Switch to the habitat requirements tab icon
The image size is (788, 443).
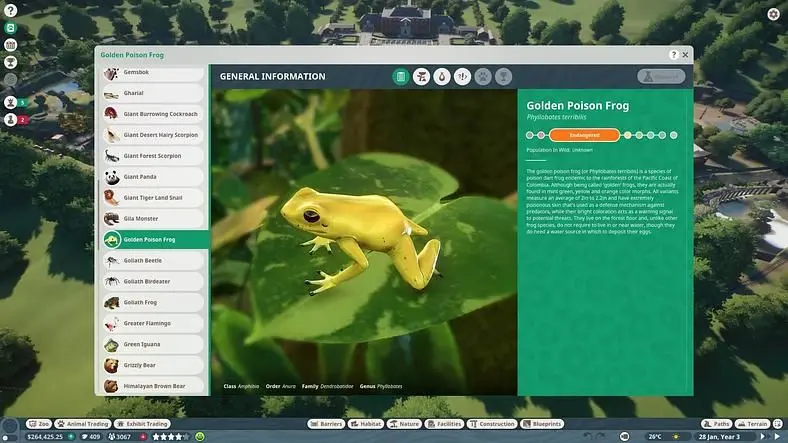click(421, 77)
